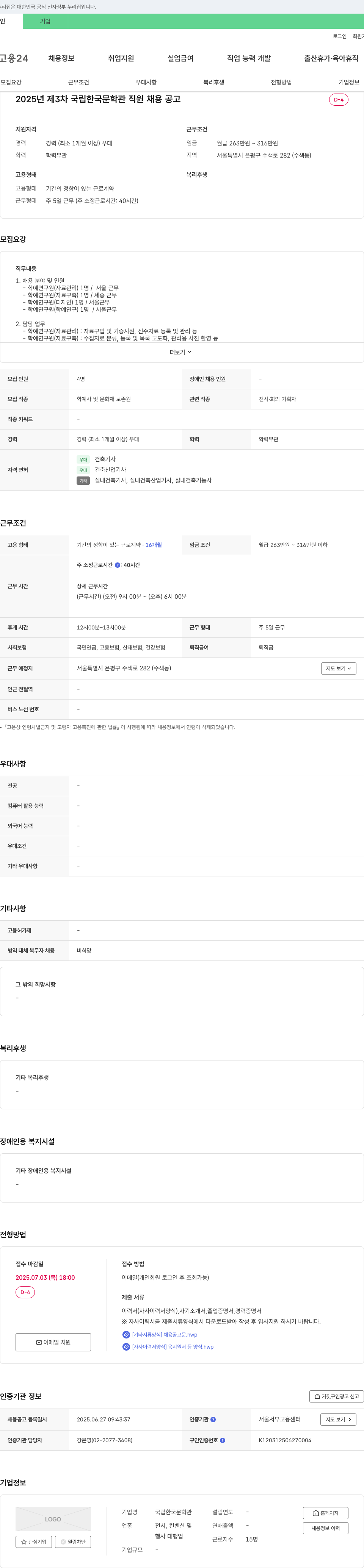Expand 지도 보기 for 근무 예정지
The image size is (364, 1568).
tap(338, 668)
